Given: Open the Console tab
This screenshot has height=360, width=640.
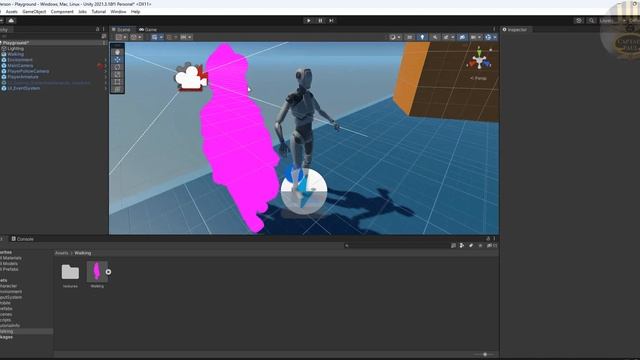Looking at the screenshot, I should [22, 239].
